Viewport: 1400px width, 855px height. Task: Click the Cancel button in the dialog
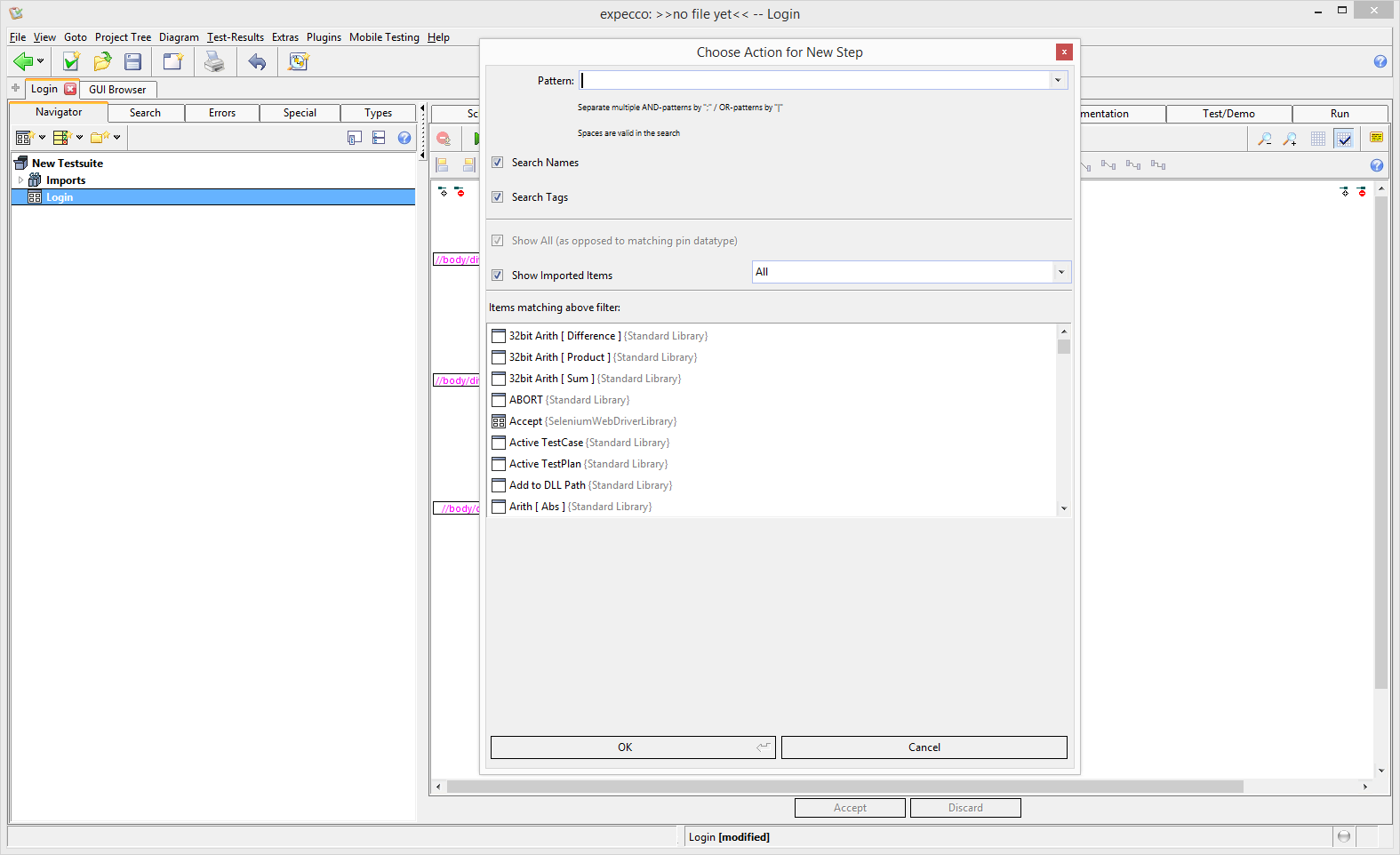click(x=924, y=747)
